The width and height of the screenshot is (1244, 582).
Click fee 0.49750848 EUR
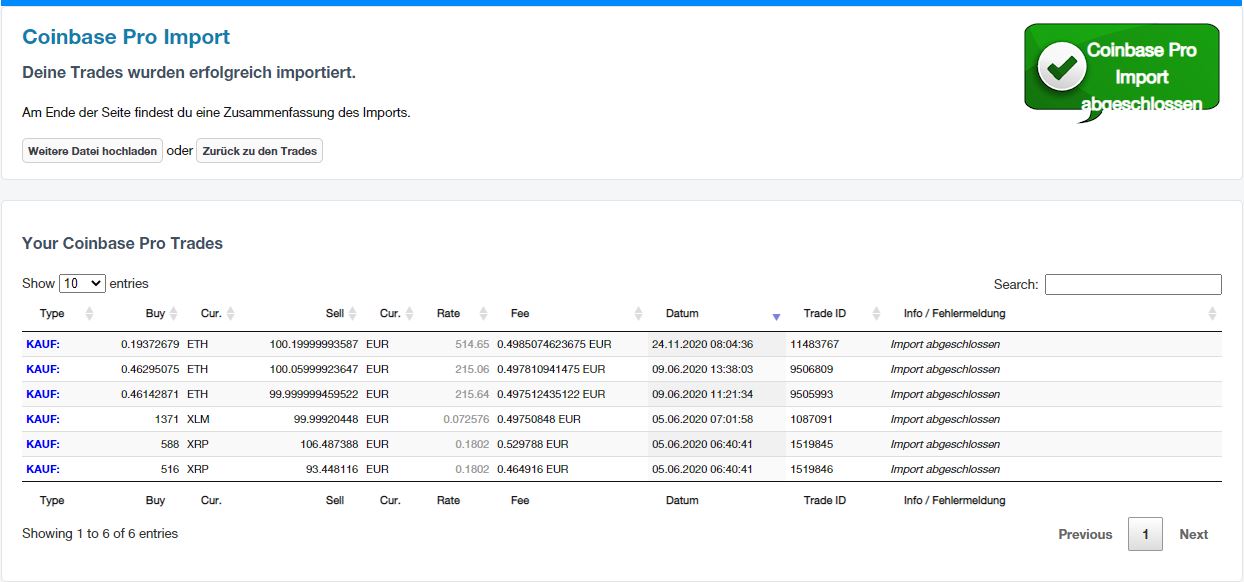pyautogui.click(x=538, y=419)
